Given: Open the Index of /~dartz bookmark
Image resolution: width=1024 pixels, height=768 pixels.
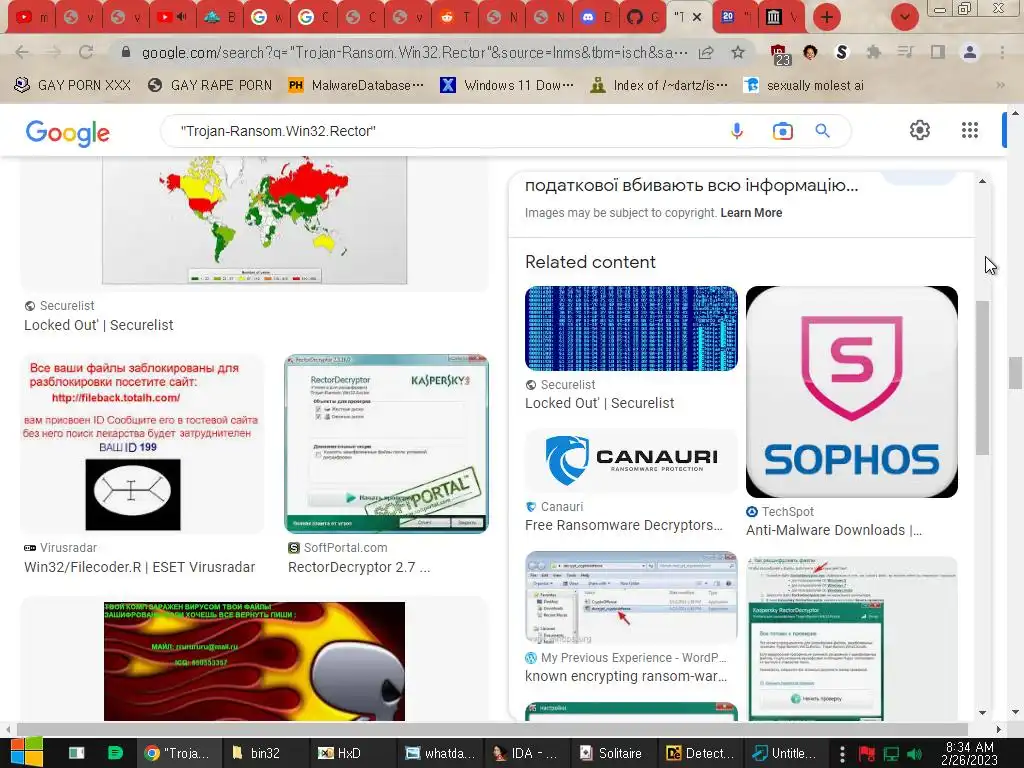Looking at the screenshot, I should (x=658, y=85).
